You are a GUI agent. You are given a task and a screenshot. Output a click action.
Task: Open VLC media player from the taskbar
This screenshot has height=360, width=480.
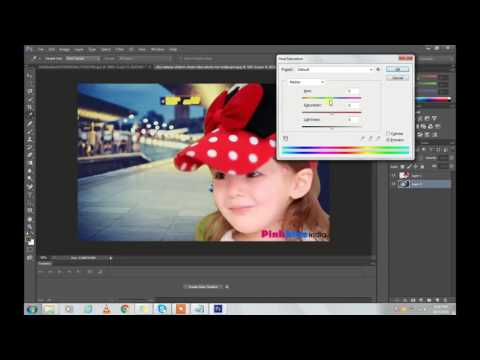[106, 309]
